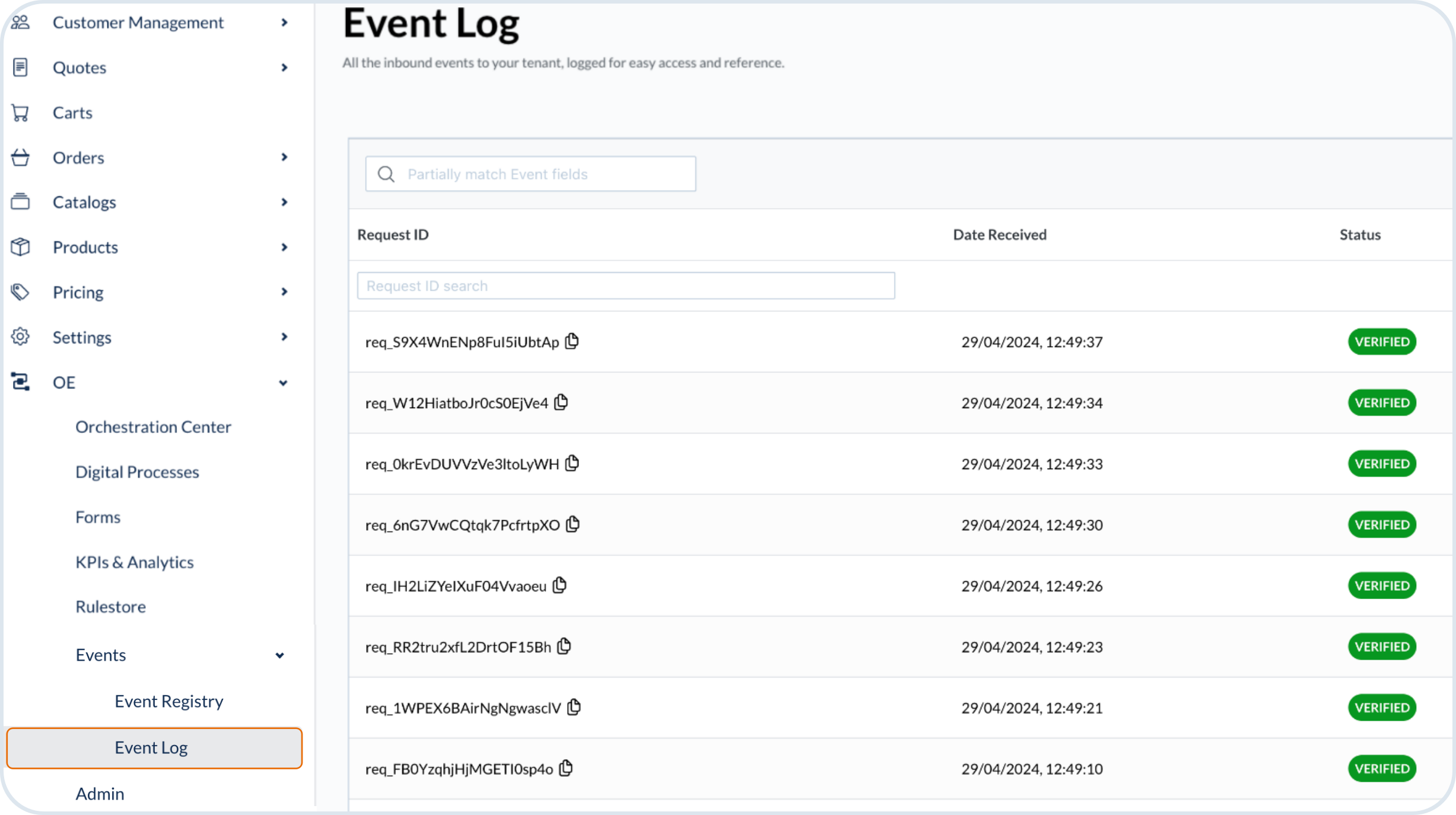Expand the Customer Management menu

tap(284, 23)
